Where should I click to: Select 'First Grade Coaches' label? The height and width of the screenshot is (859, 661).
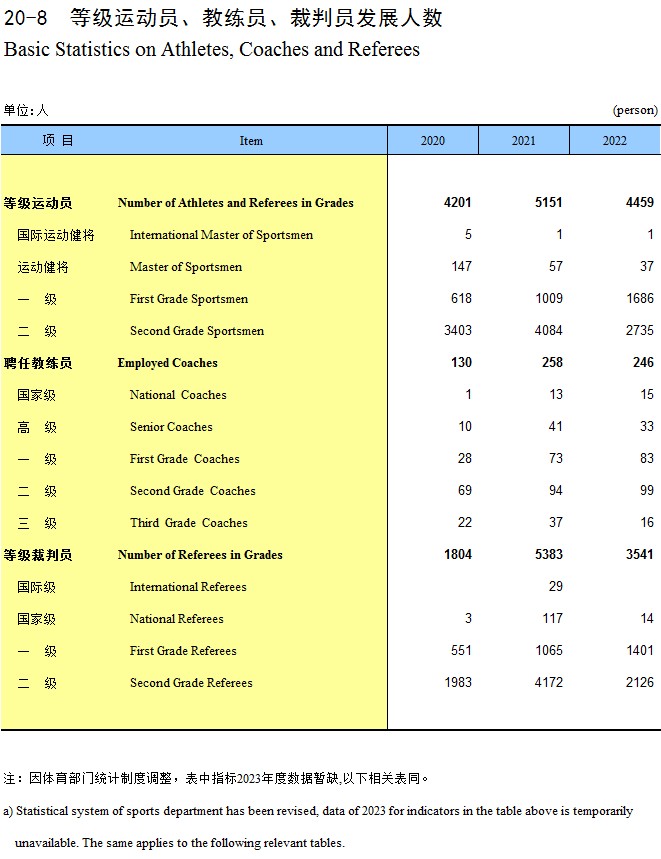click(185, 459)
